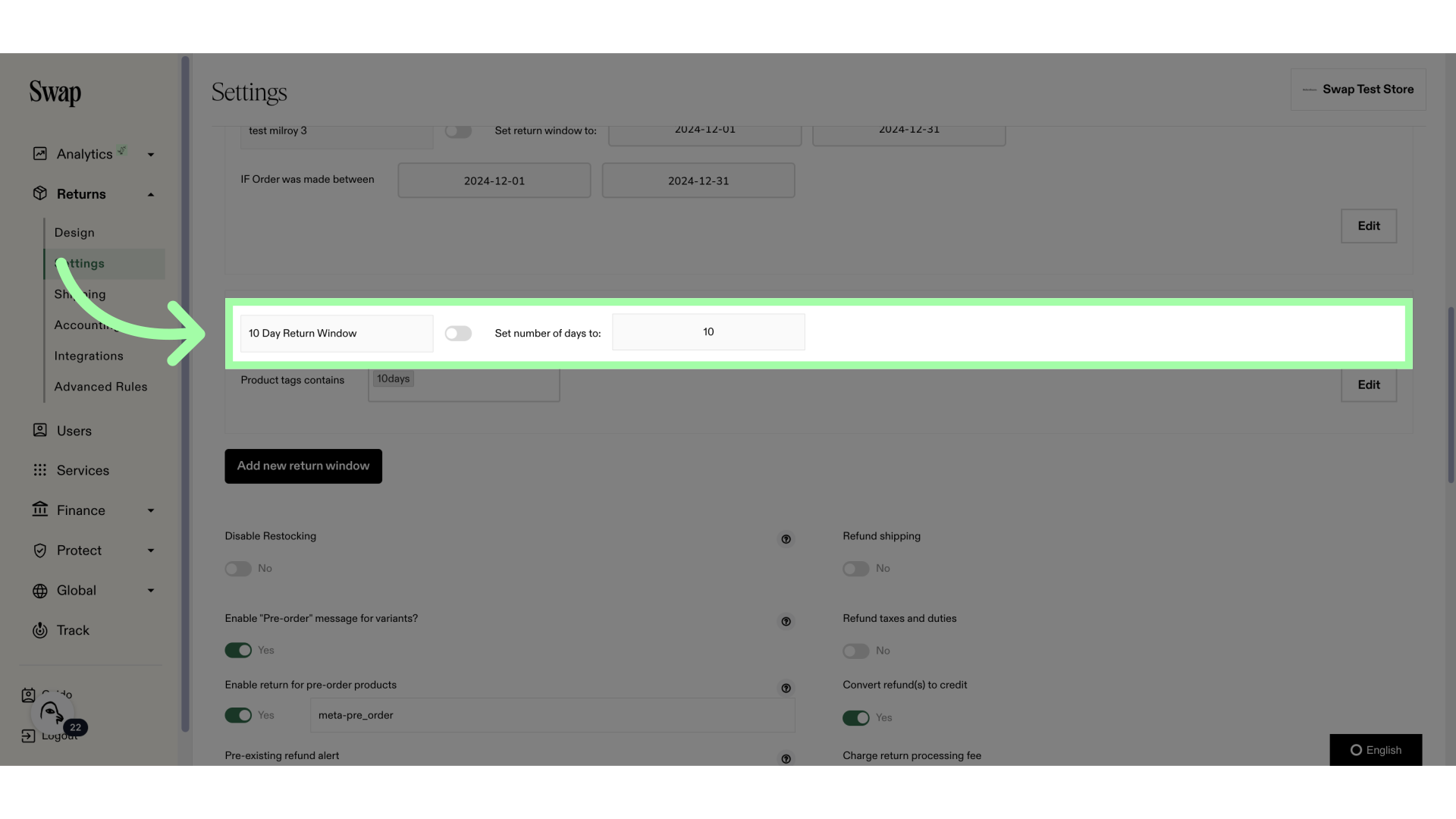Select the Design menu item
The image size is (1456, 819).
coord(75,233)
